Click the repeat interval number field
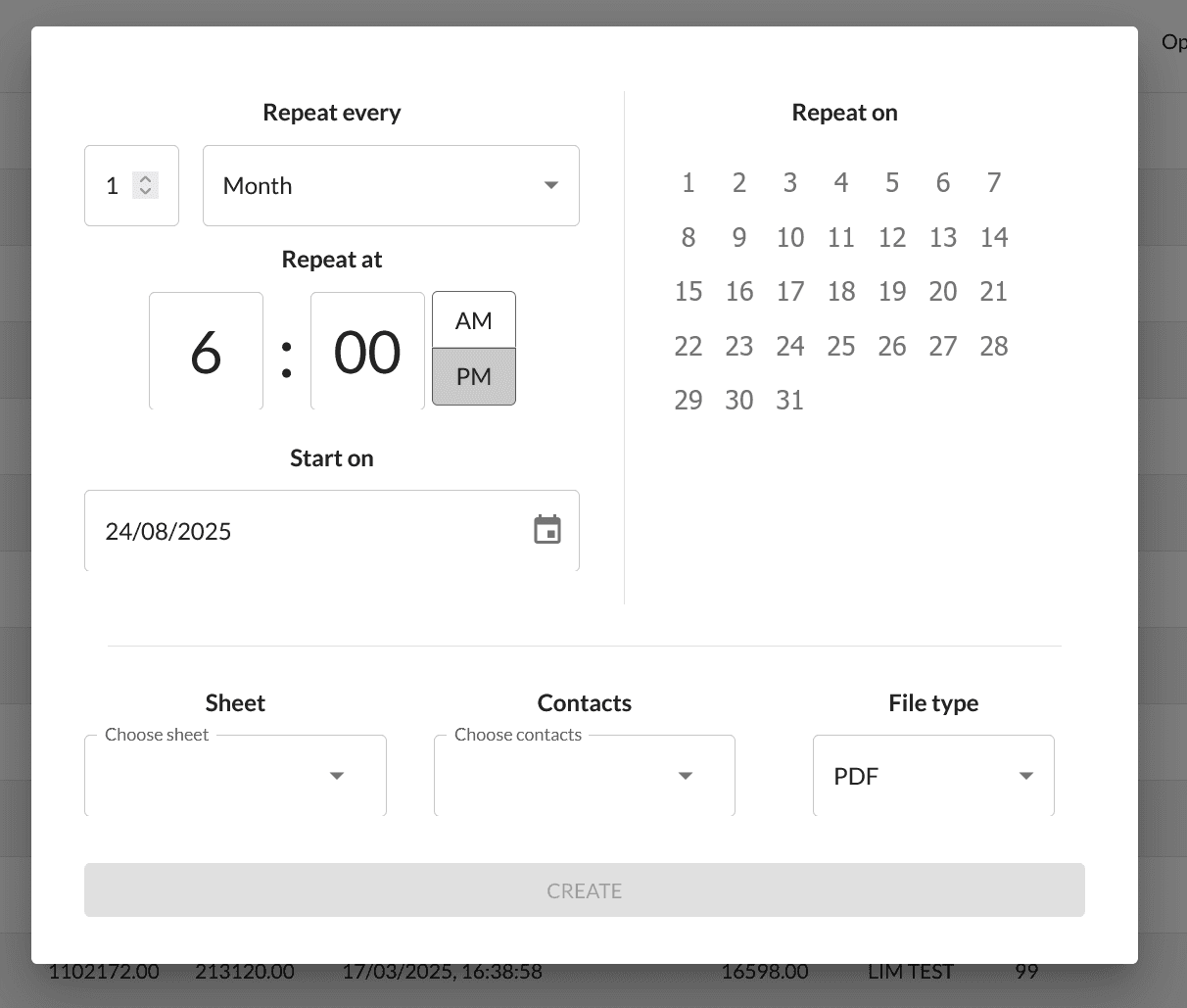Image resolution: width=1187 pixels, height=1008 pixels. click(x=114, y=186)
